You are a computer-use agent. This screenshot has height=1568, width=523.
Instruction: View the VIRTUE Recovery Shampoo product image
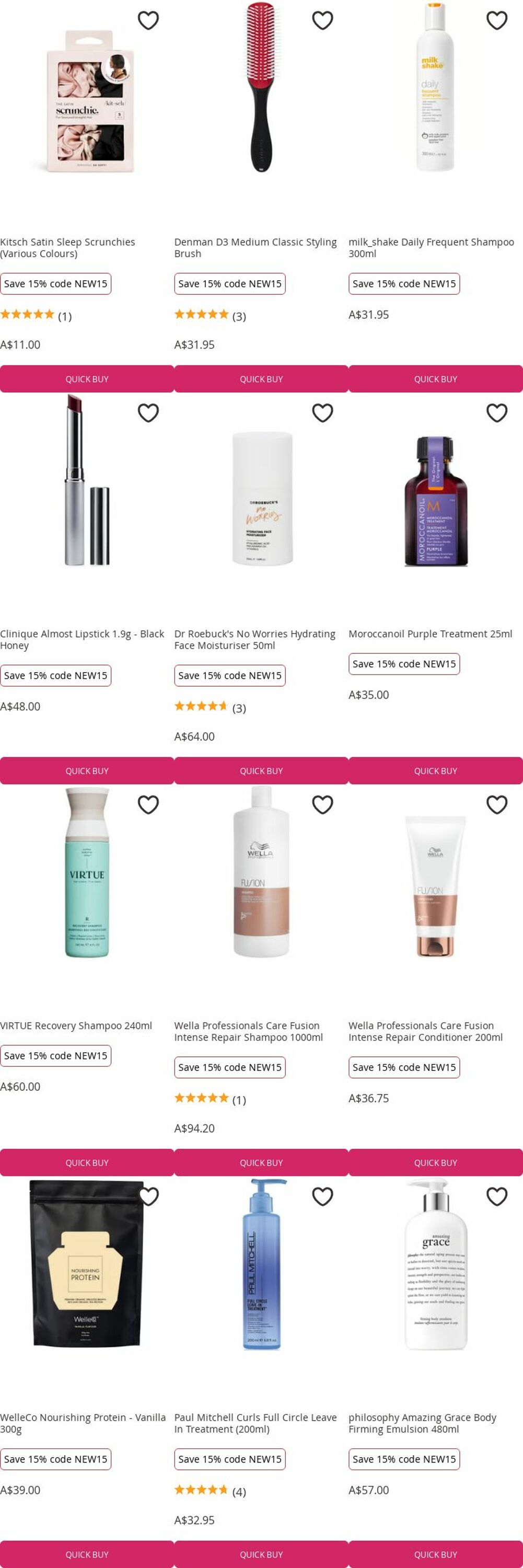pyautogui.click(x=87, y=872)
